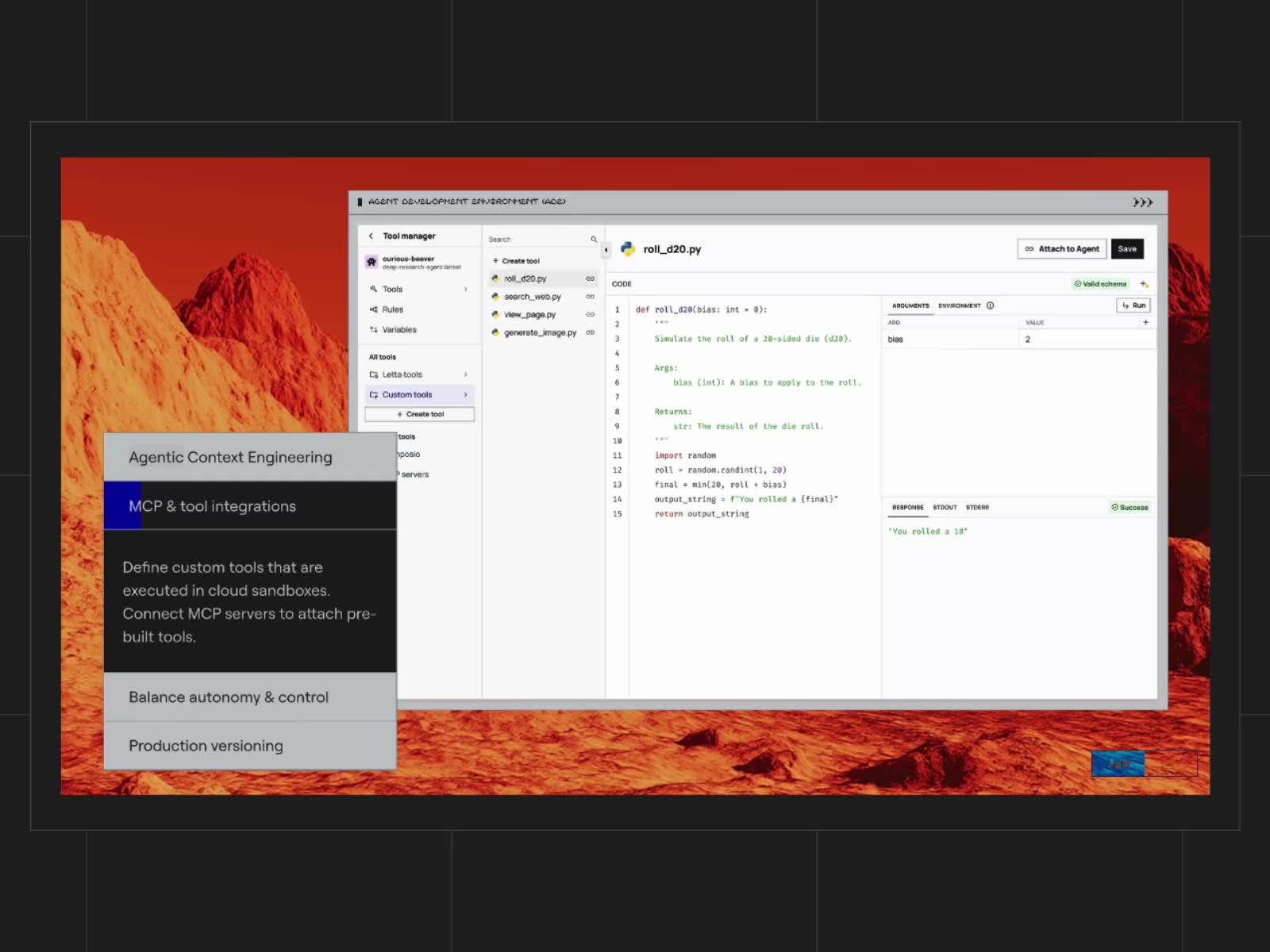The width and height of the screenshot is (1270, 952).
Task: Open view_page.py in the tool list
Action: (529, 315)
